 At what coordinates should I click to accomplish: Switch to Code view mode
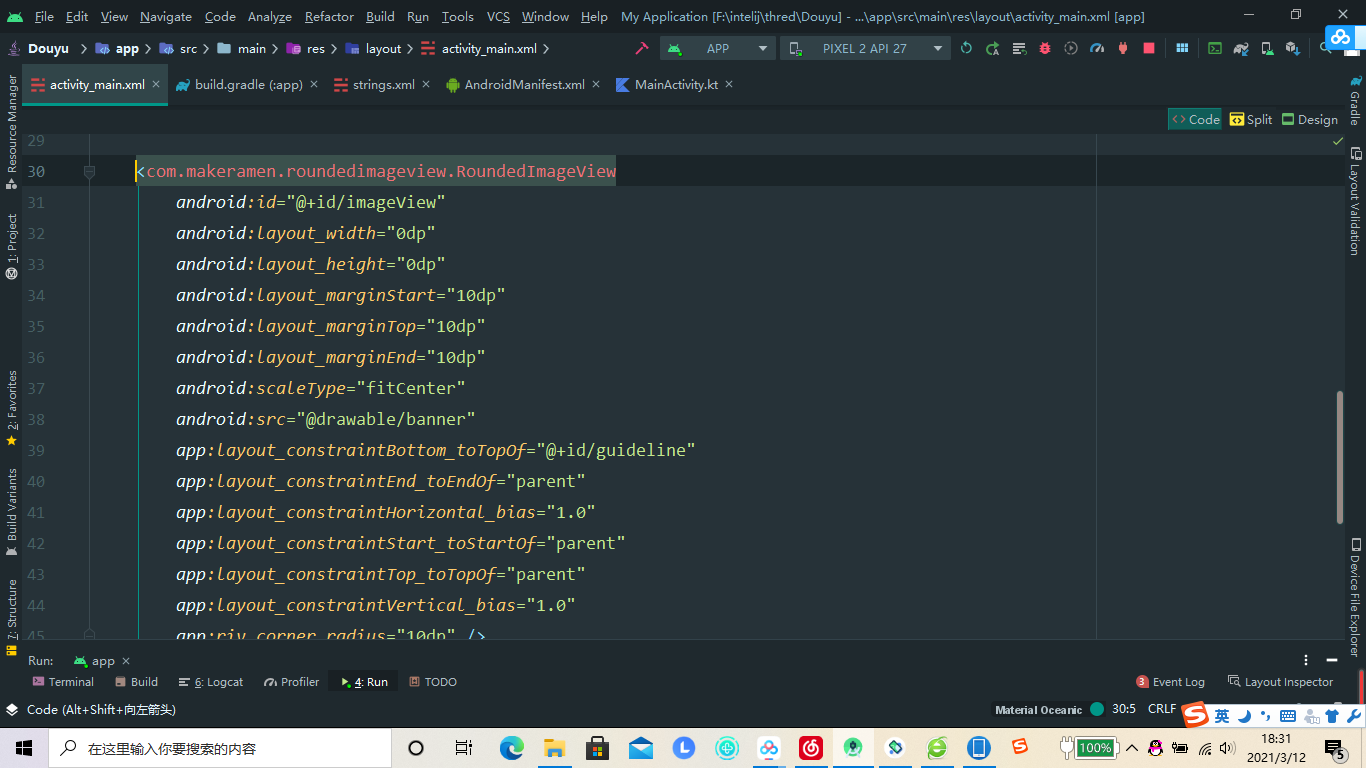[1195, 119]
